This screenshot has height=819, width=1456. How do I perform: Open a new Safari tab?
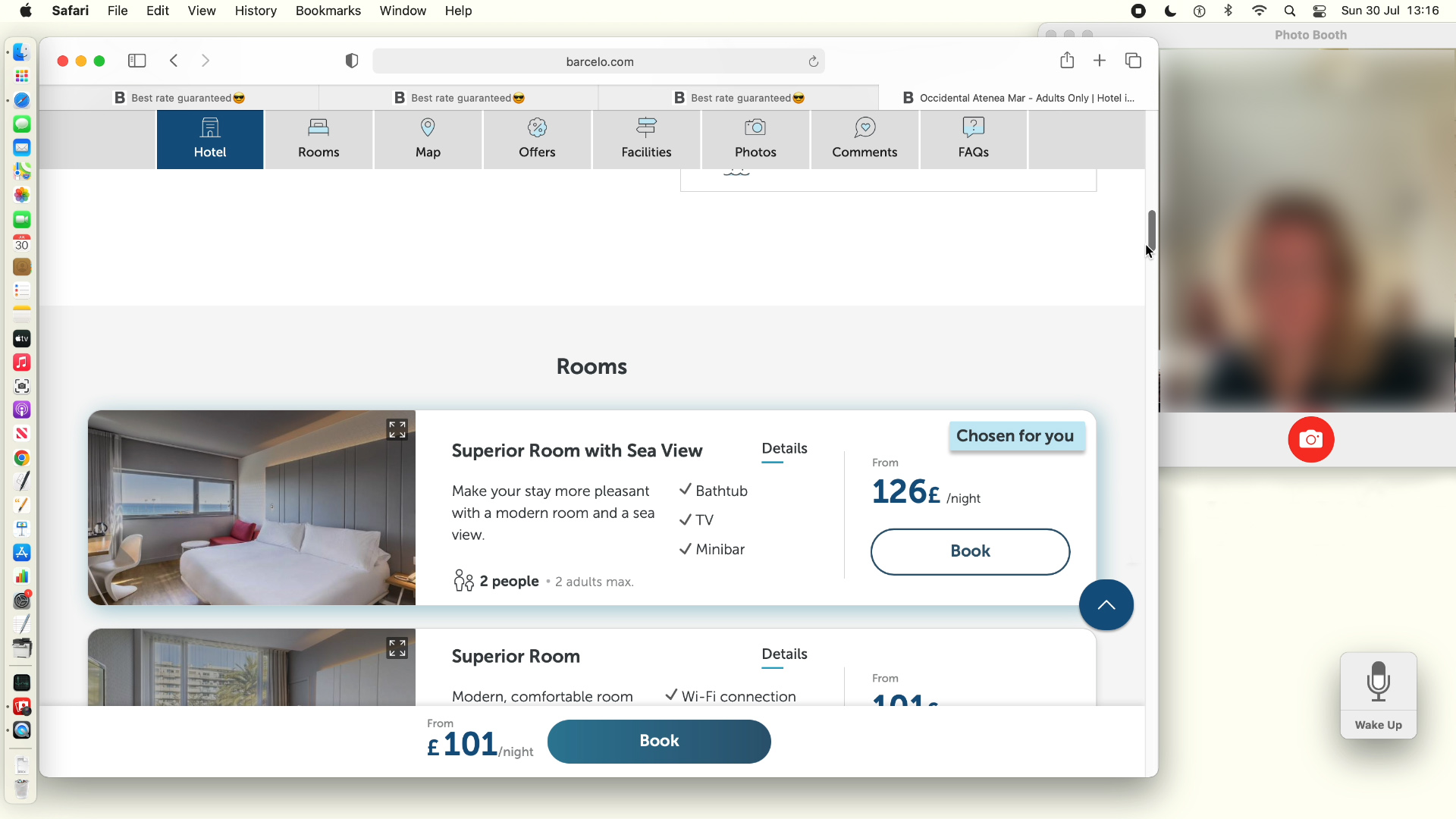point(1100,61)
